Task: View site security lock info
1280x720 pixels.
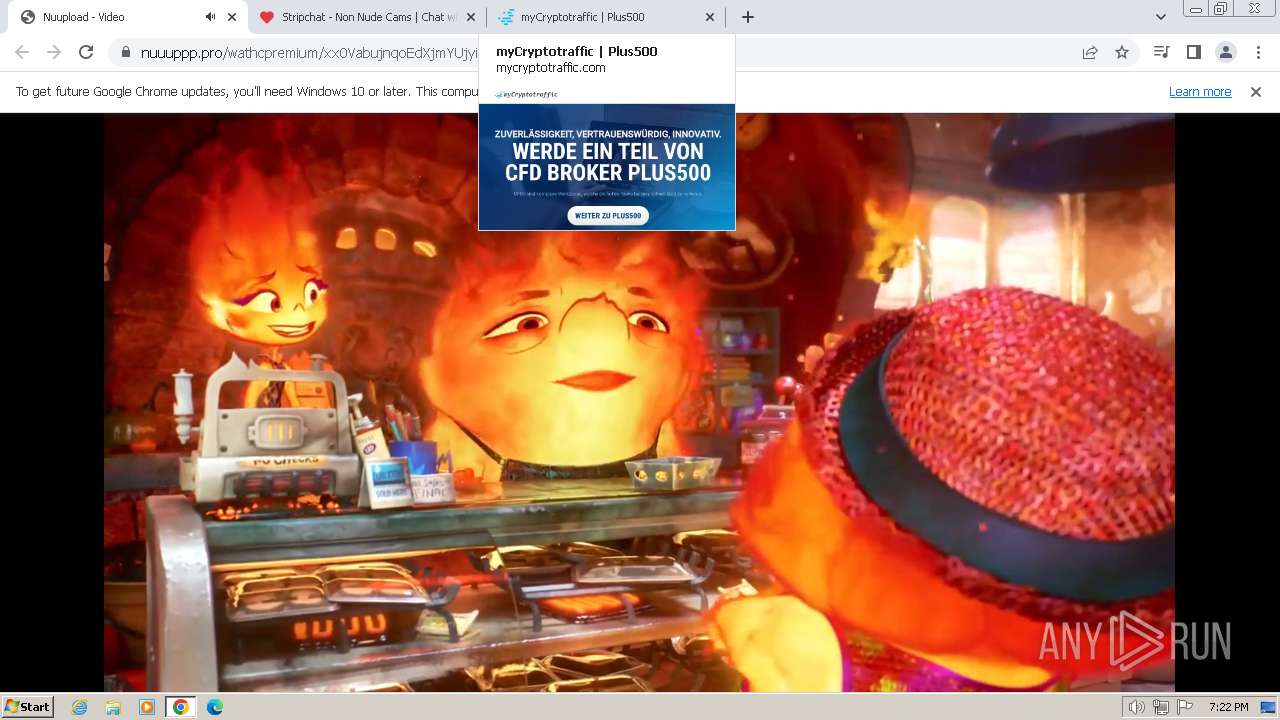Action: click(x=125, y=52)
